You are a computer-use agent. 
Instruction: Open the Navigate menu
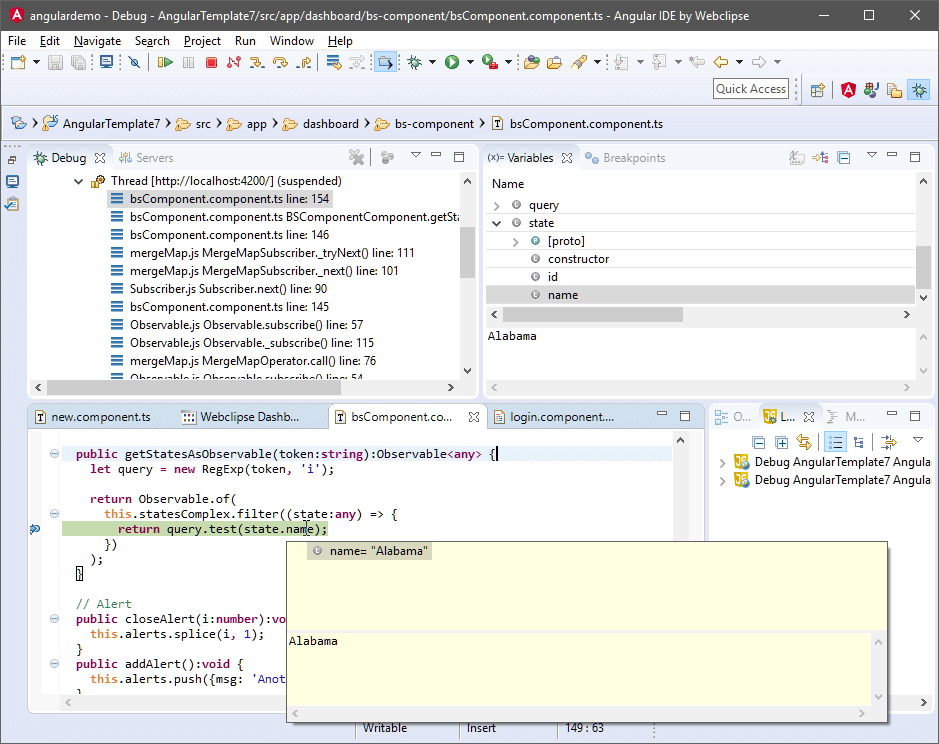[97, 41]
